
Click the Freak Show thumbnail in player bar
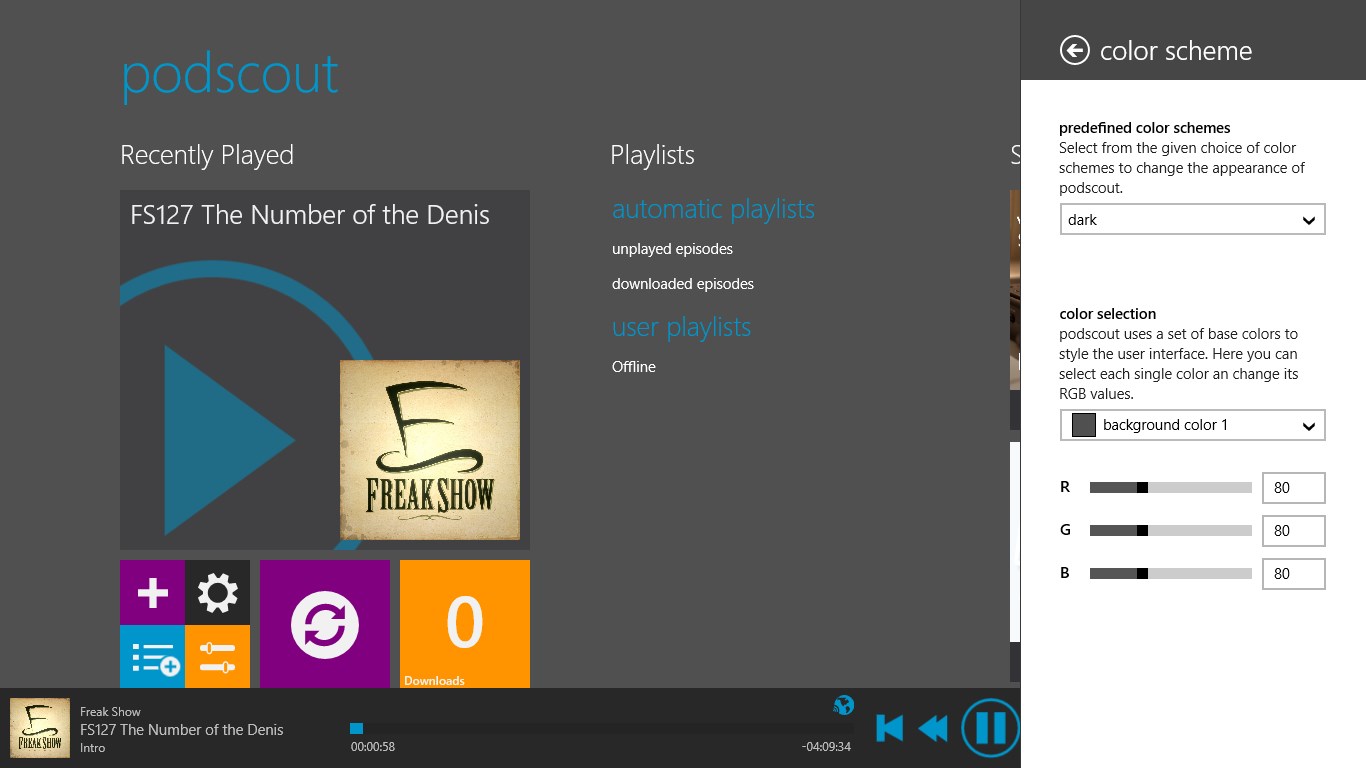[x=40, y=728]
